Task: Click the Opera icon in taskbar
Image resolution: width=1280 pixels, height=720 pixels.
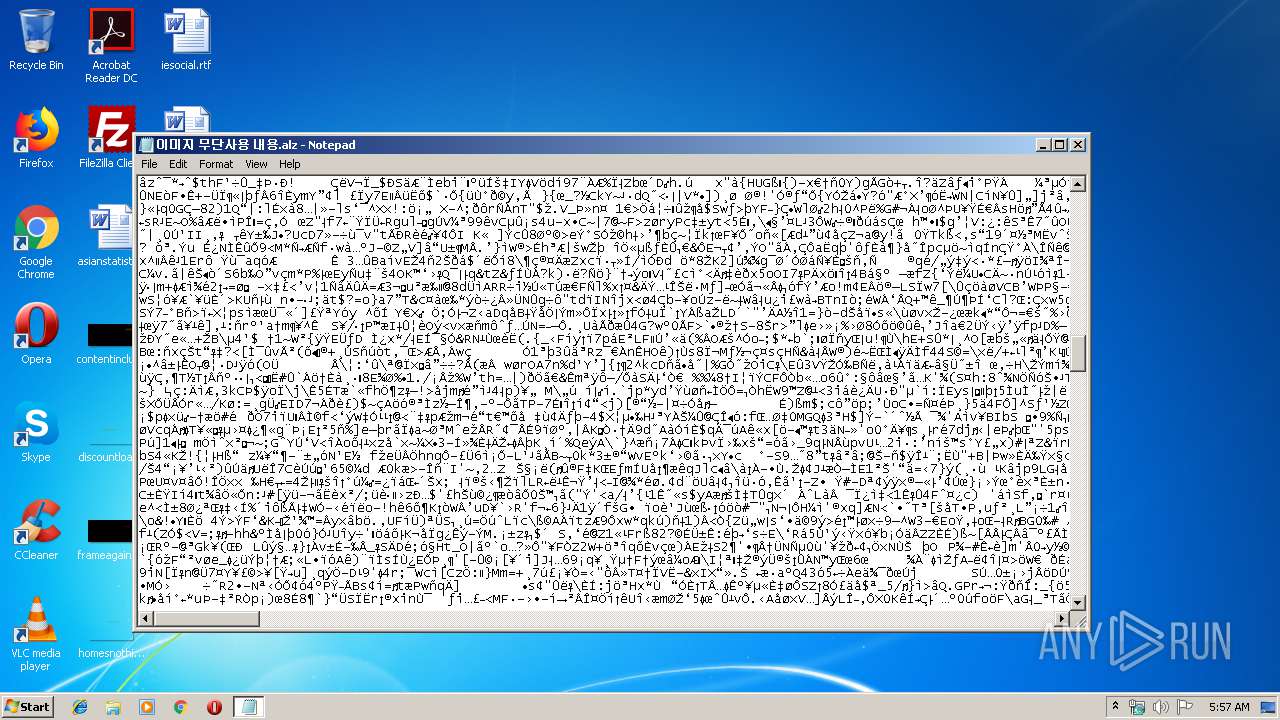Action: coord(214,707)
